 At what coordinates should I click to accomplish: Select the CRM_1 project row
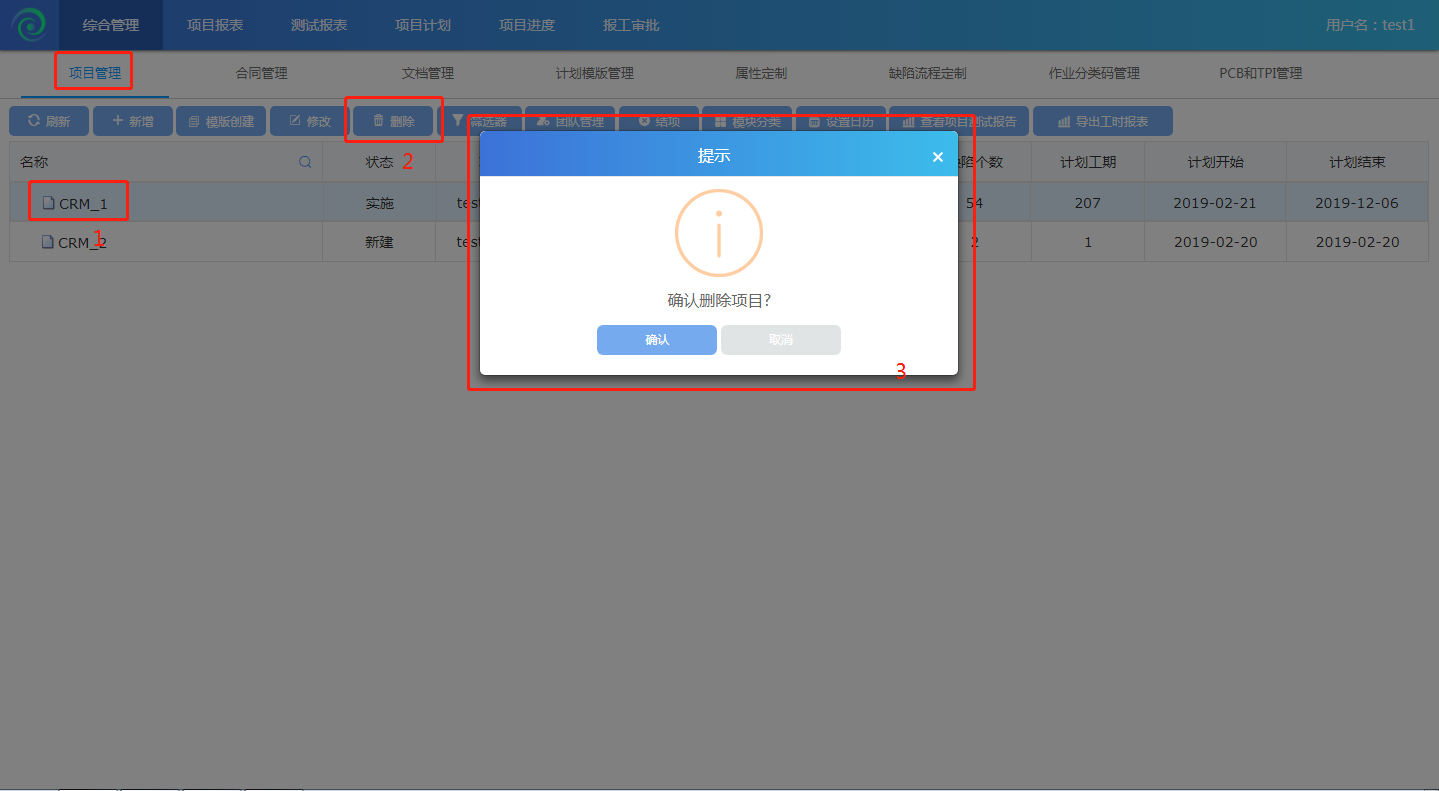click(x=82, y=203)
